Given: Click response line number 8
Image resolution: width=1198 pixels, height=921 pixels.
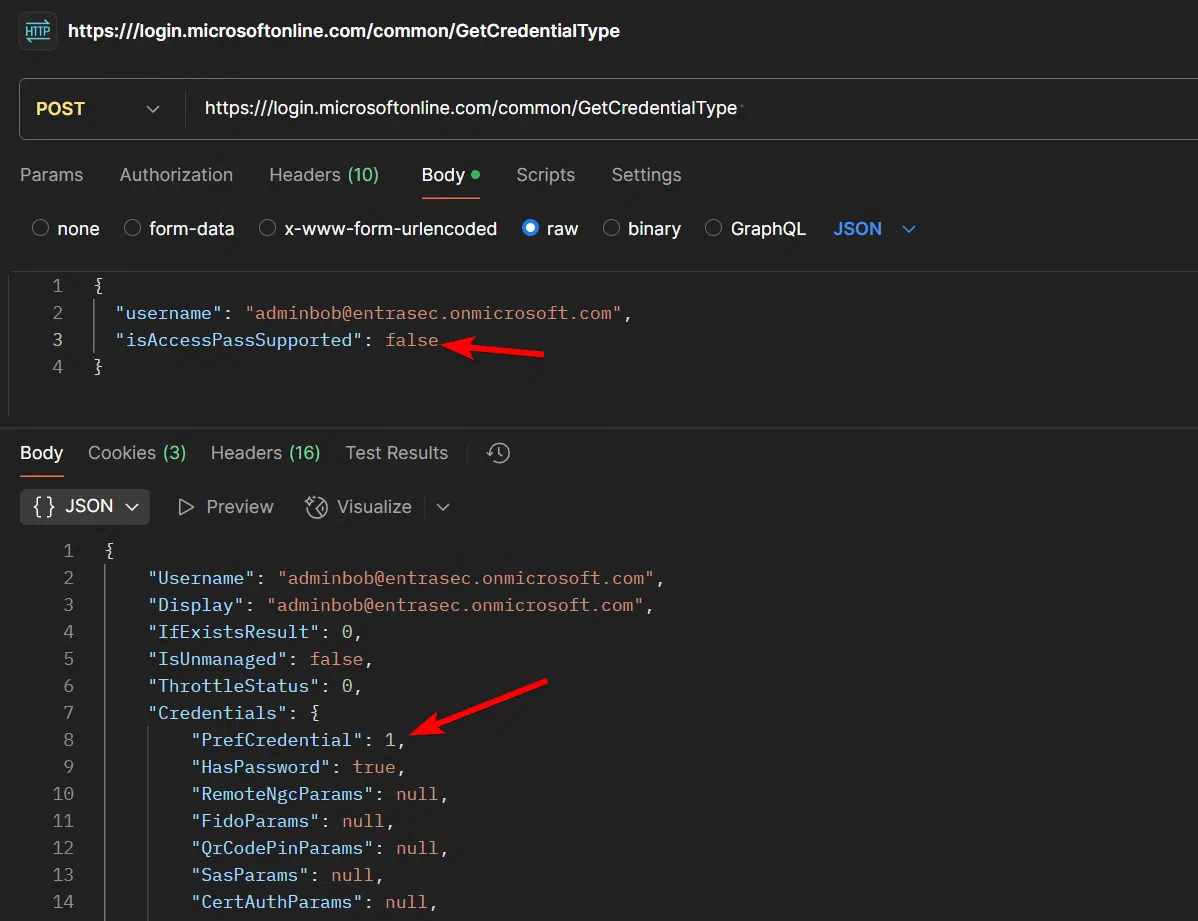Looking at the screenshot, I should 69,740.
